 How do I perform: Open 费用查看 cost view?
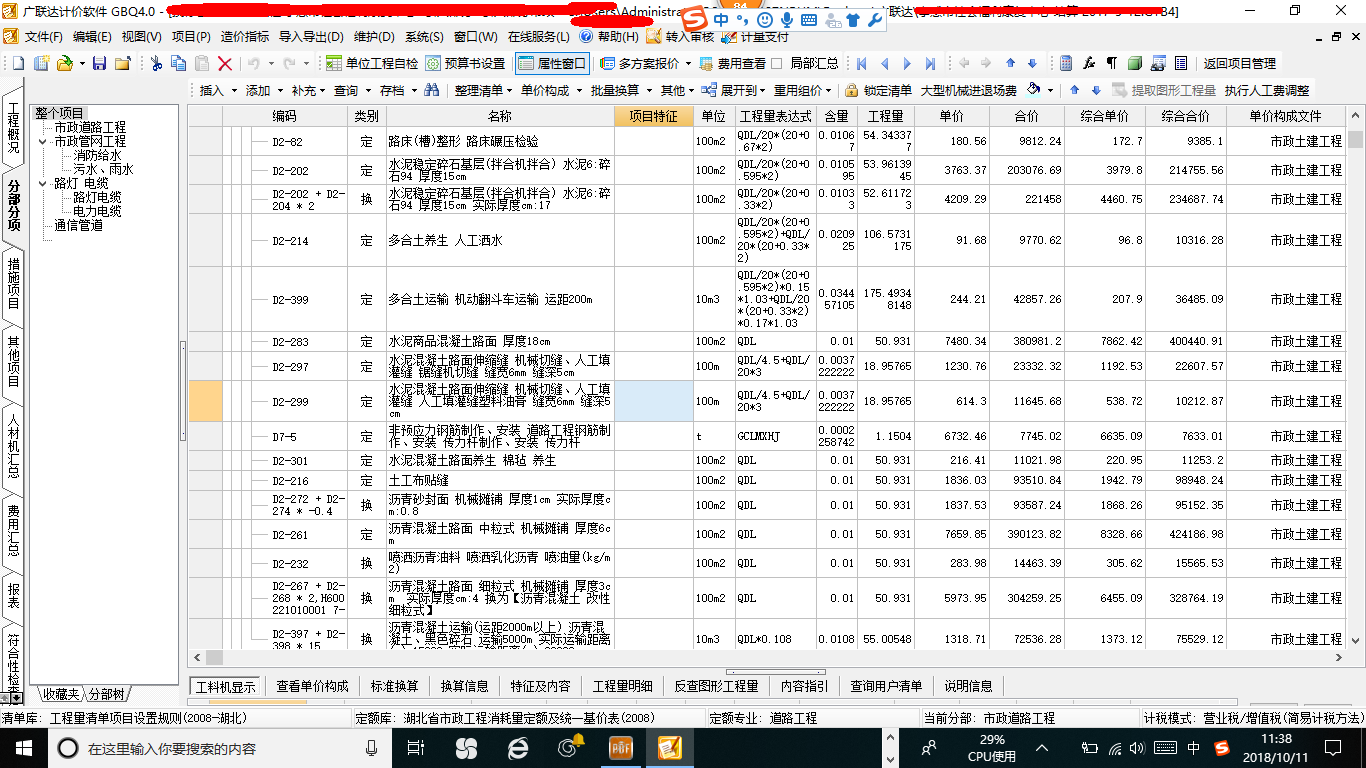click(x=732, y=63)
